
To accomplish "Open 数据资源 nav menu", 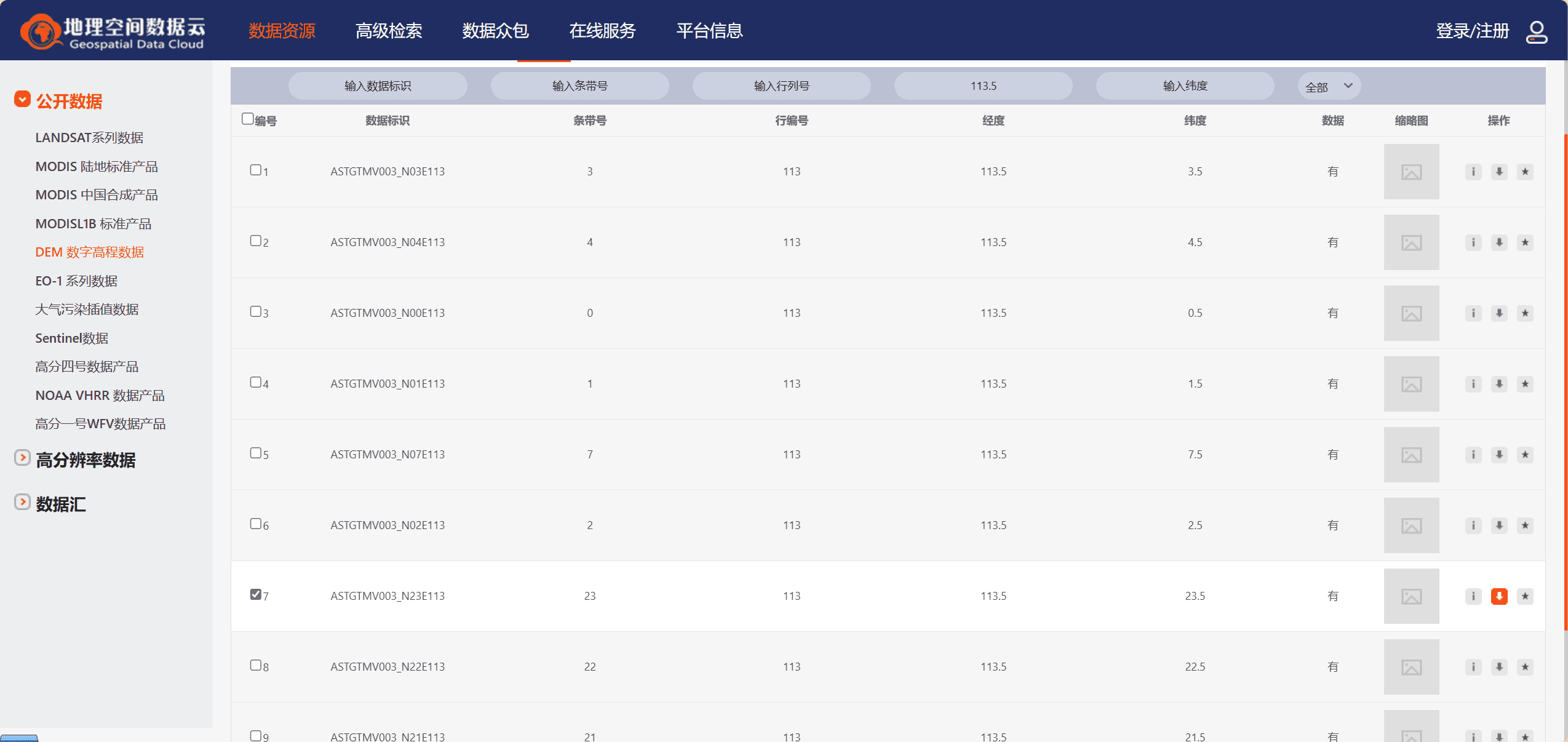I will click(282, 31).
